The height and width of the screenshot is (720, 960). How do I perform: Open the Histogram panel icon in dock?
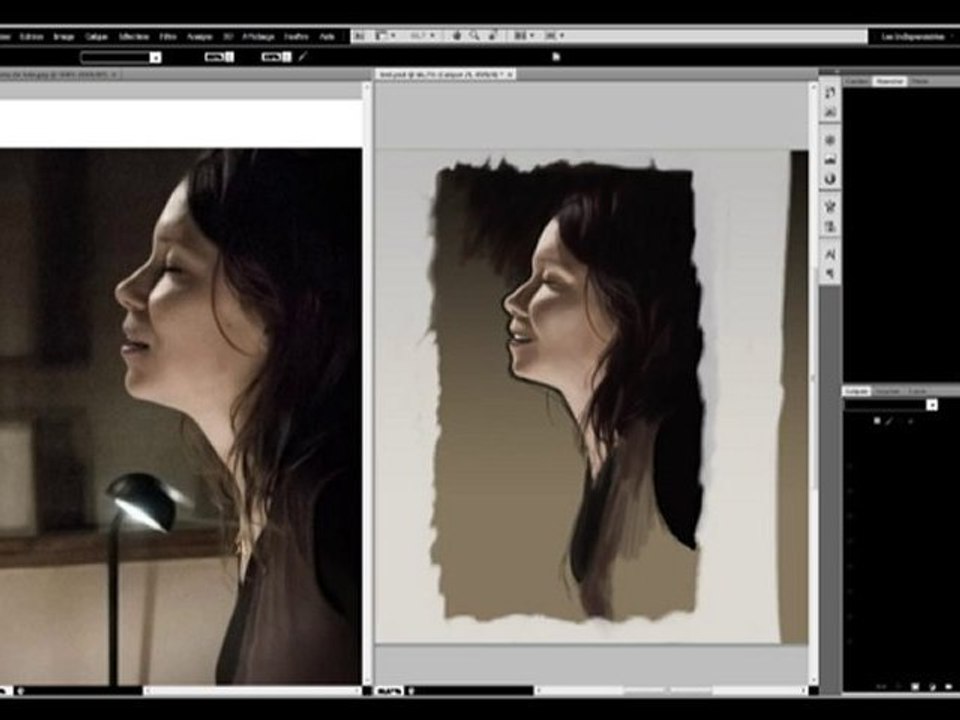(x=830, y=160)
